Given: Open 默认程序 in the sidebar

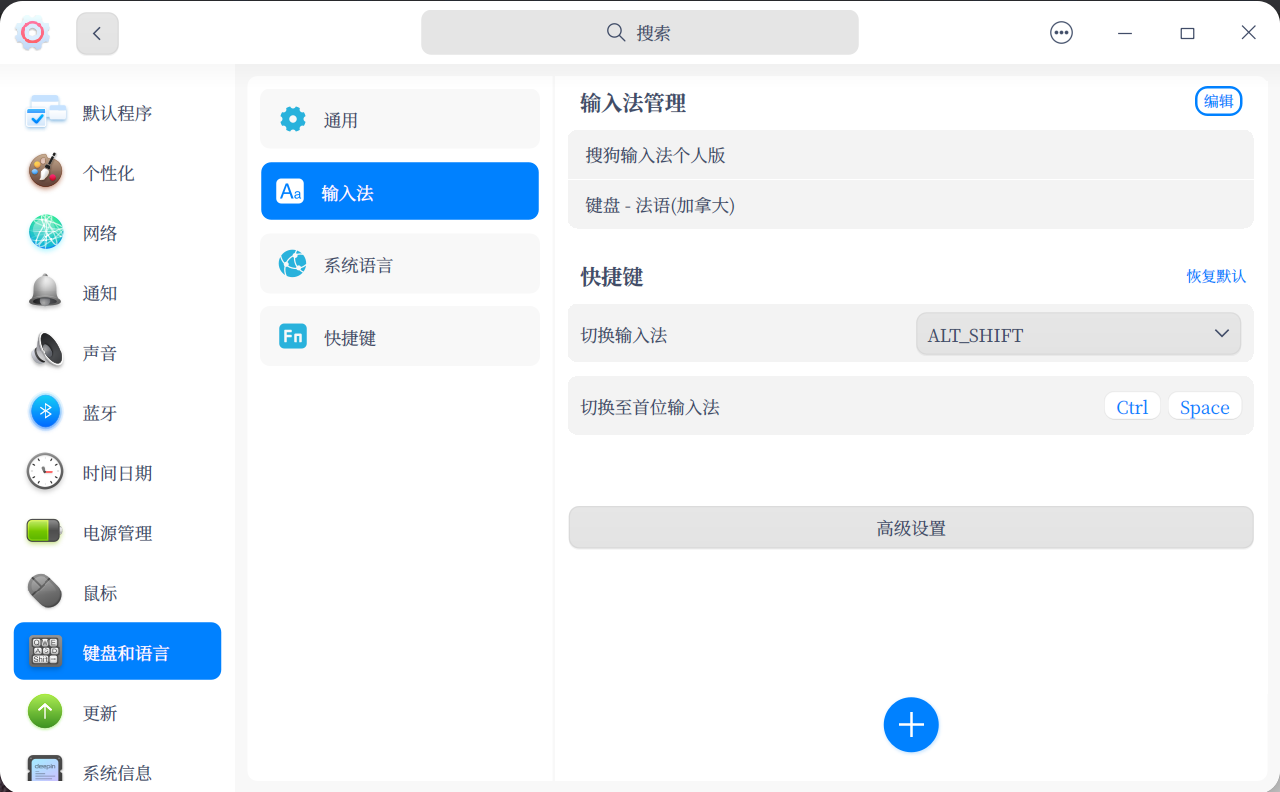Looking at the screenshot, I should coord(117,113).
